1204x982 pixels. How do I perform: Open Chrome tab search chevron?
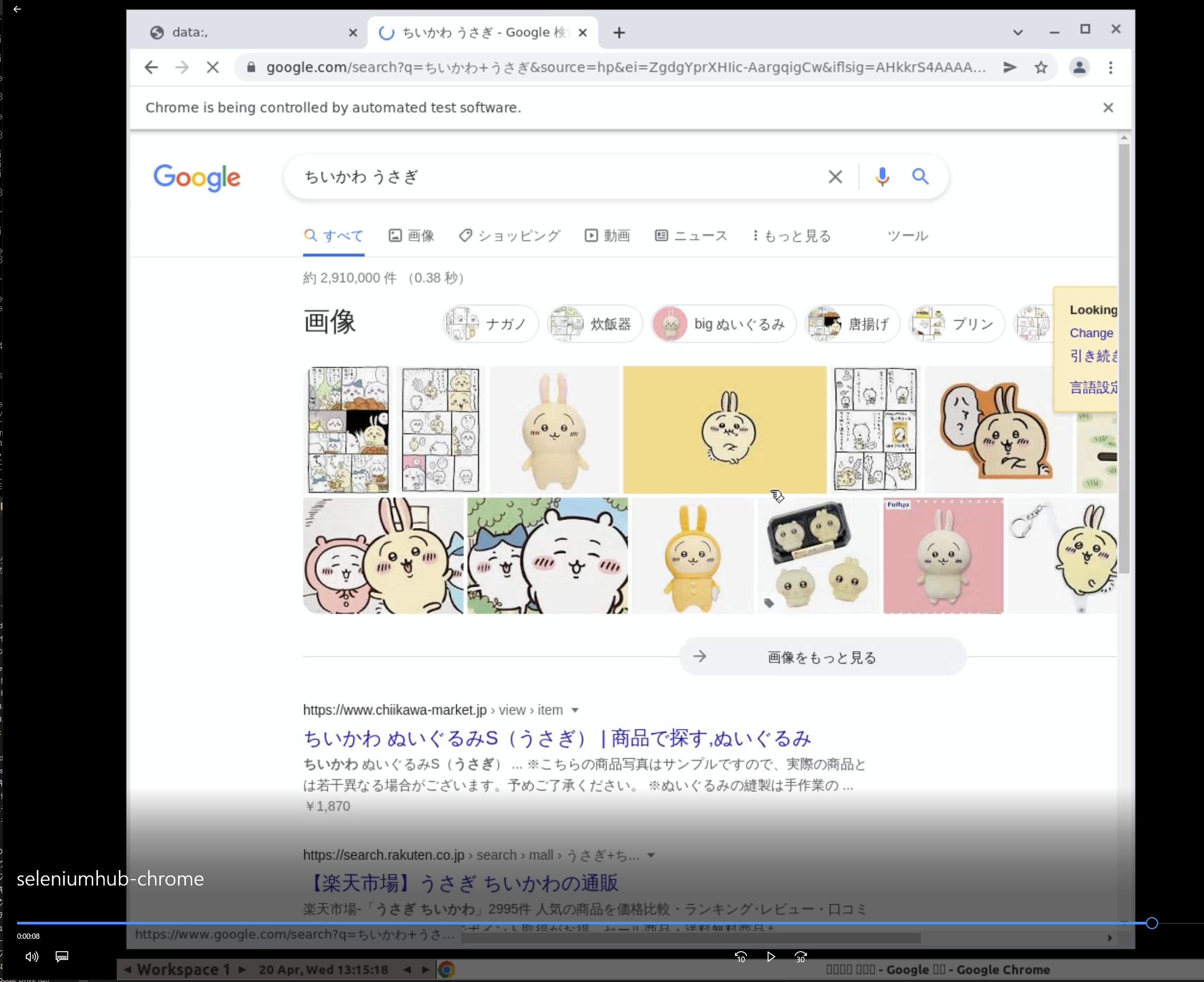(x=1017, y=33)
